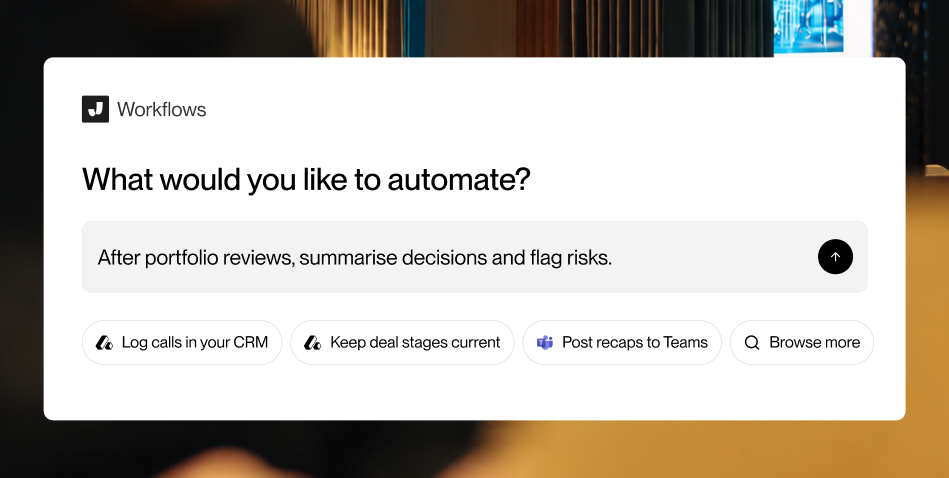The image size is (949, 478).
Task: Choose Keep deal stages current suggestion
Action: (402, 342)
